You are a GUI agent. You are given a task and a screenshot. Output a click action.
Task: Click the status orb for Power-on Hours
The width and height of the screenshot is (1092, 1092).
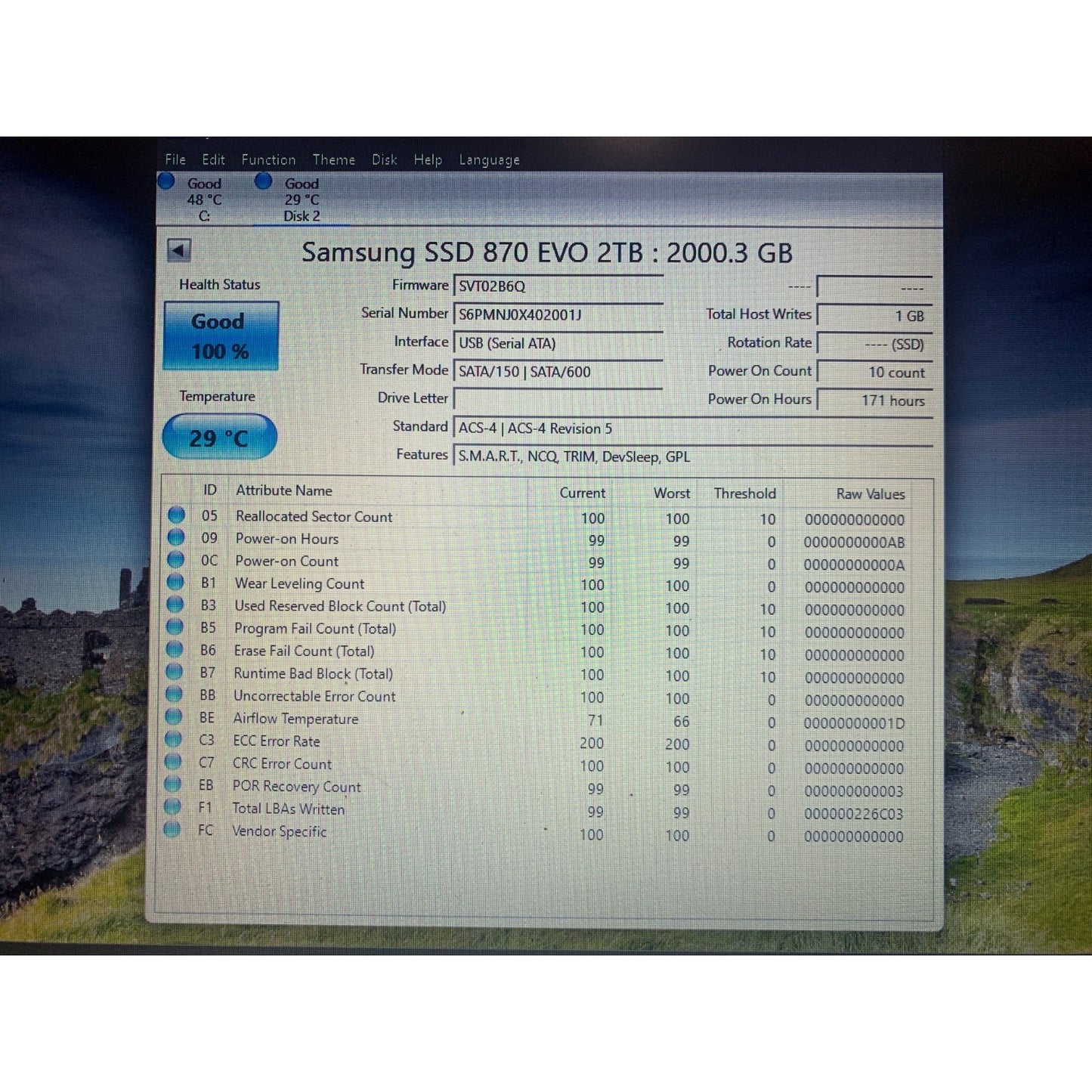click(x=176, y=537)
